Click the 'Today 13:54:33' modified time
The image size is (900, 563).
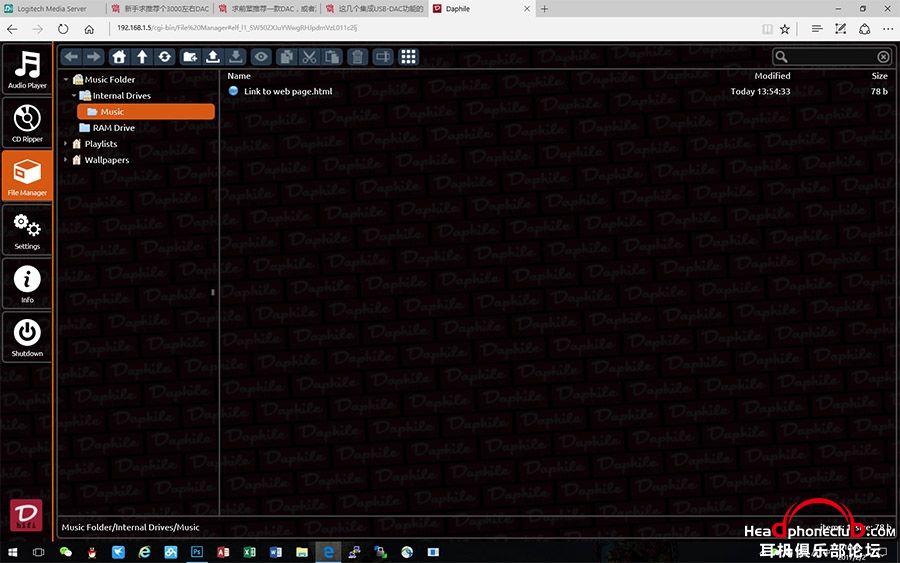[760, 91]
